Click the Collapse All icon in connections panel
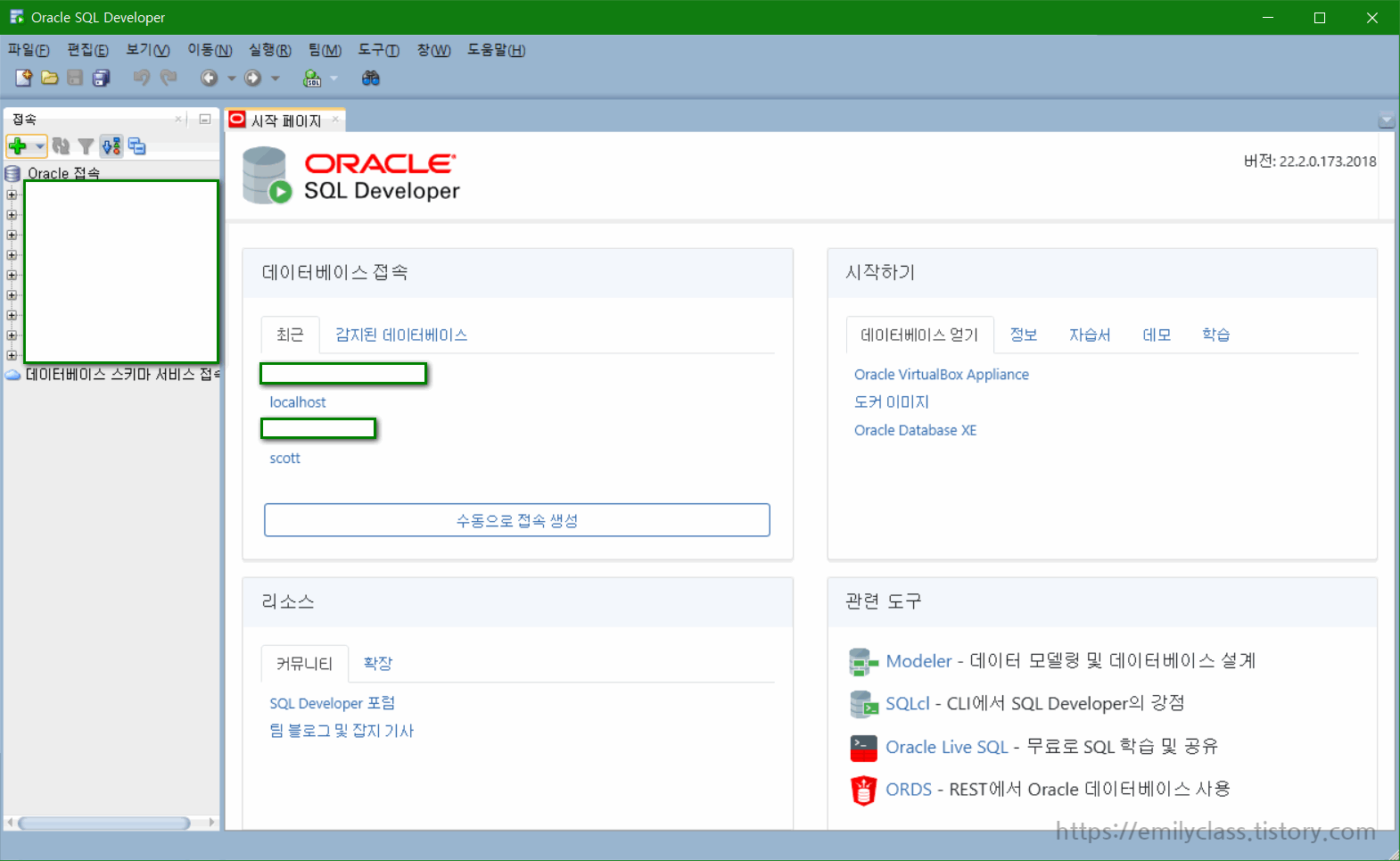This screenshot has width=1400, height=861. [x=136, y=145]
